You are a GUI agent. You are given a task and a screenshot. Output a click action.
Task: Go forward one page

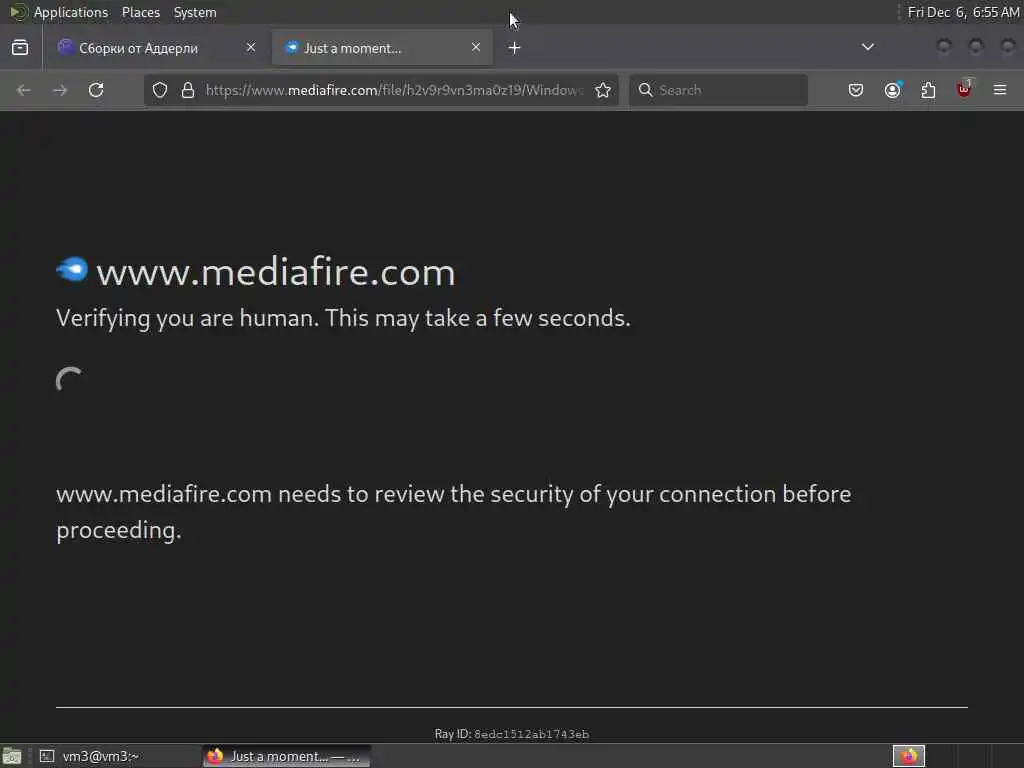click(x=60, y=90)
